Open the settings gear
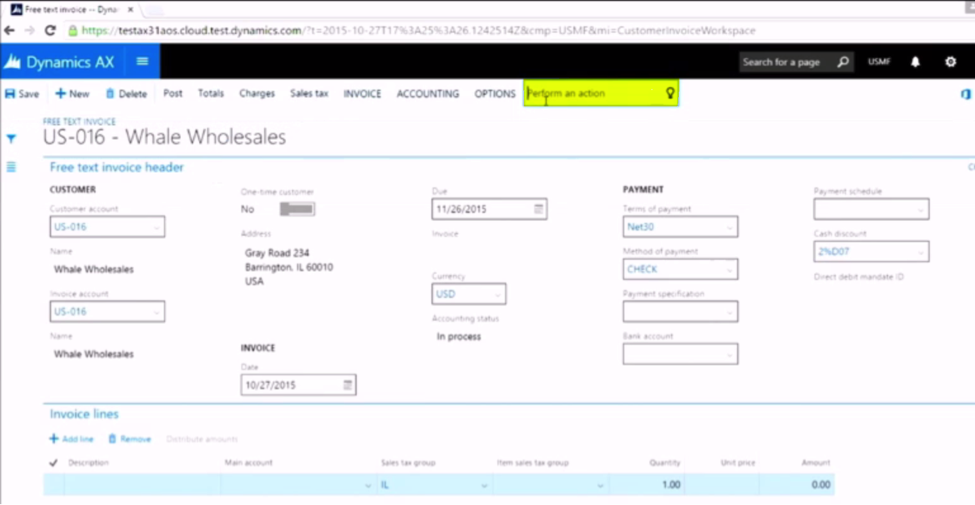 click(x=950, y=62)
